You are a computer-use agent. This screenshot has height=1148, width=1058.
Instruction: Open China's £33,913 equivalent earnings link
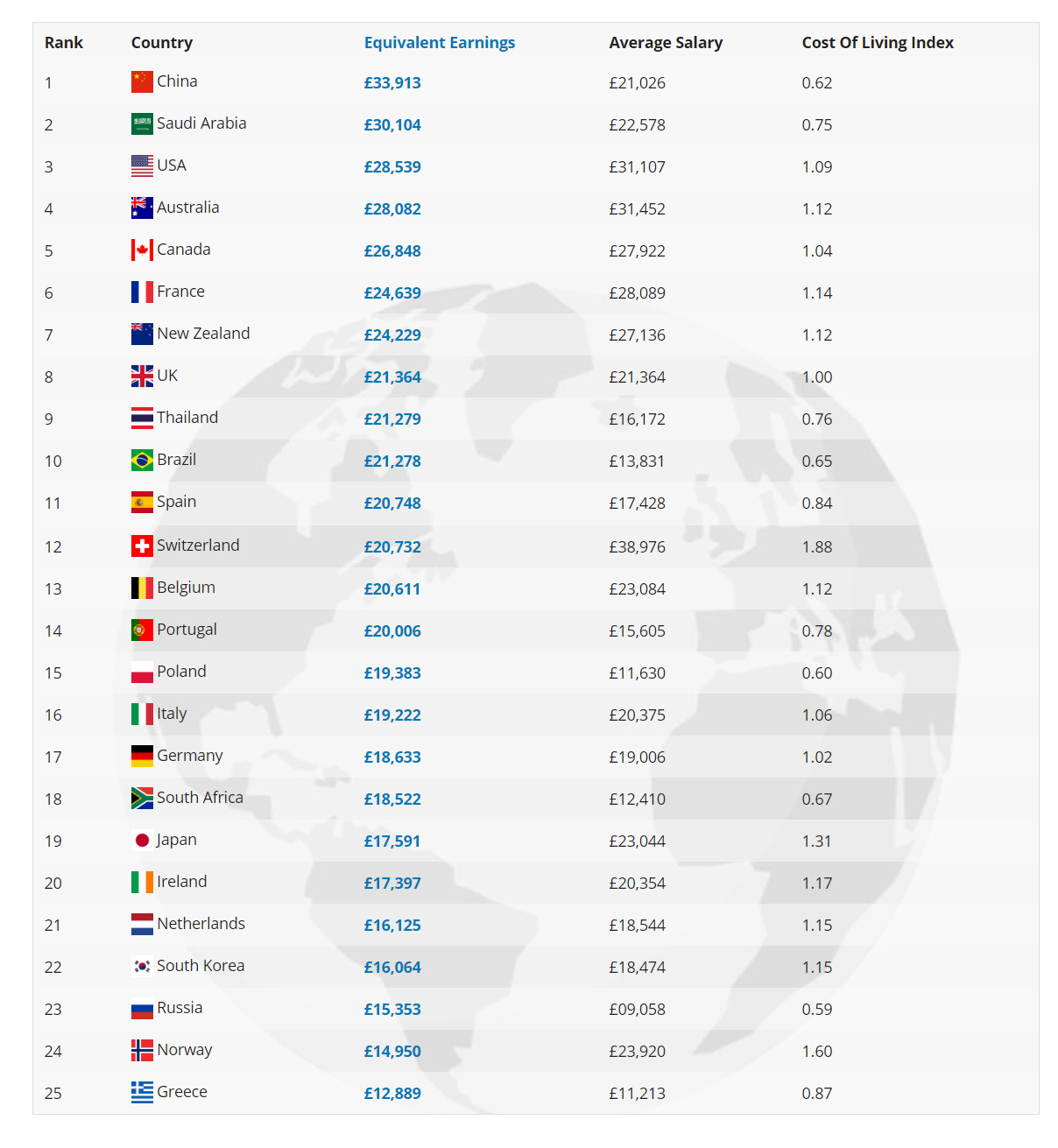tap(392, 83)
